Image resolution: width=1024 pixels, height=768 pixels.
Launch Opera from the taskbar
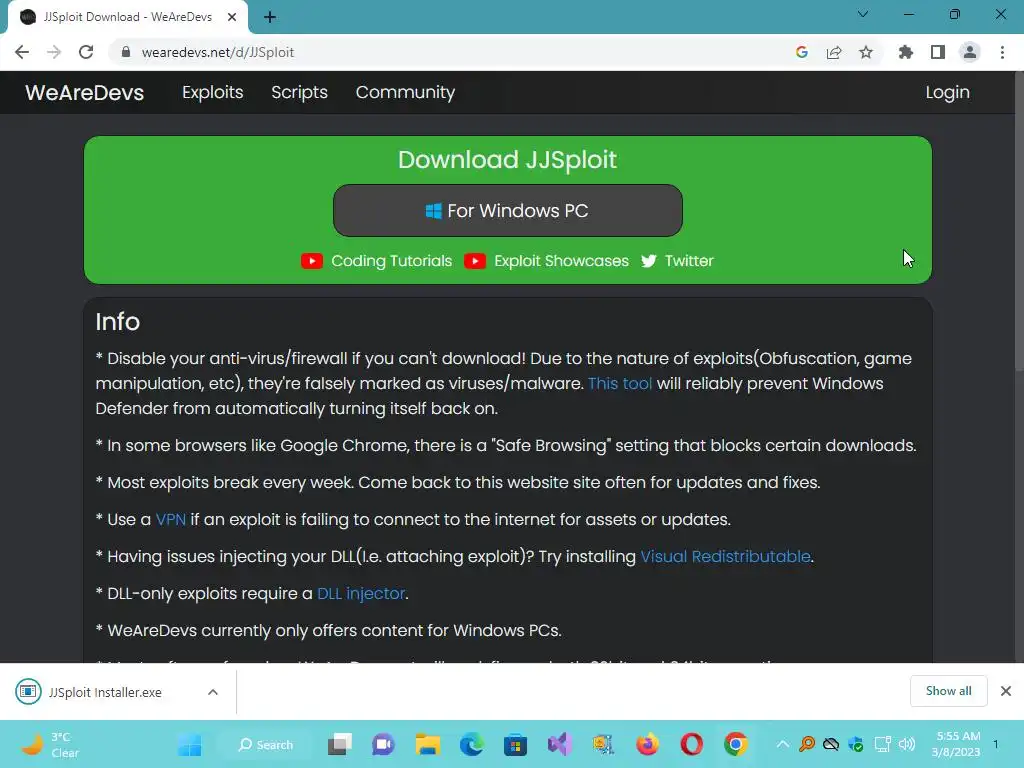point(692,744)
